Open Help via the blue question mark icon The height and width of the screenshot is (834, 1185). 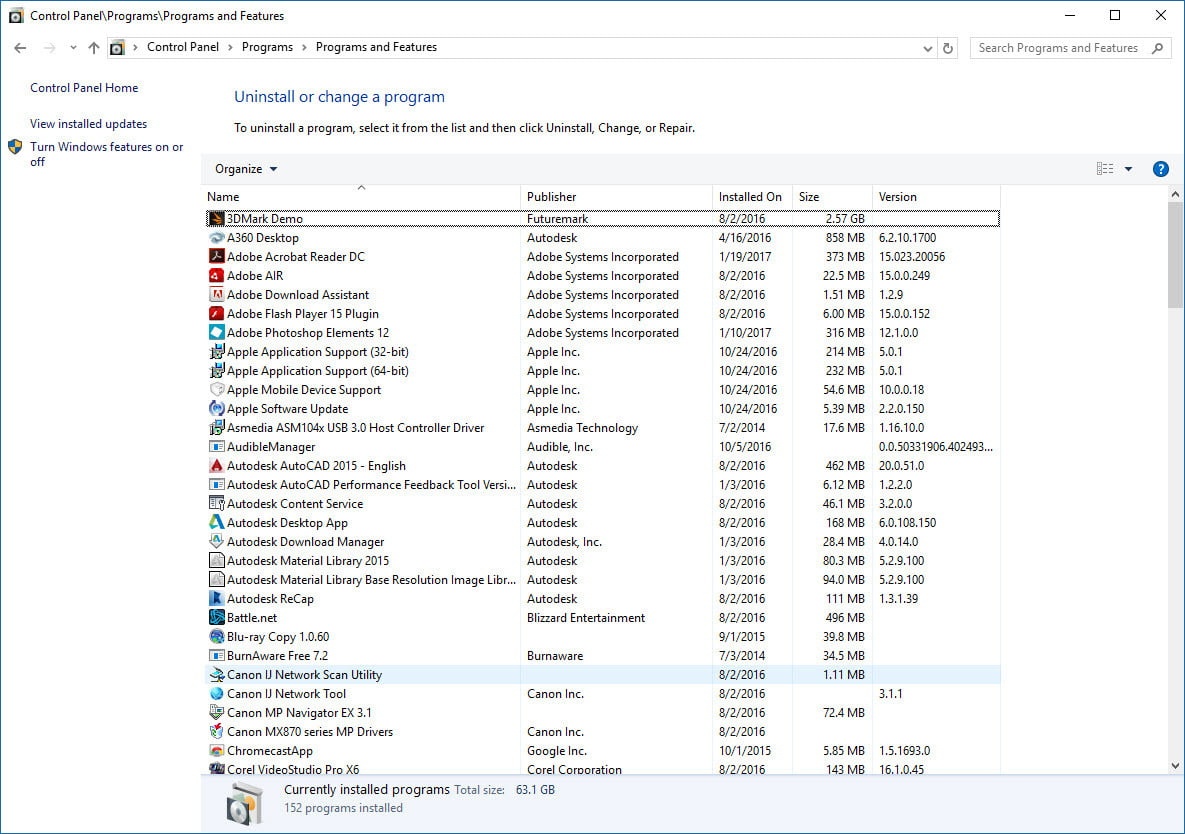(1160, 169)
